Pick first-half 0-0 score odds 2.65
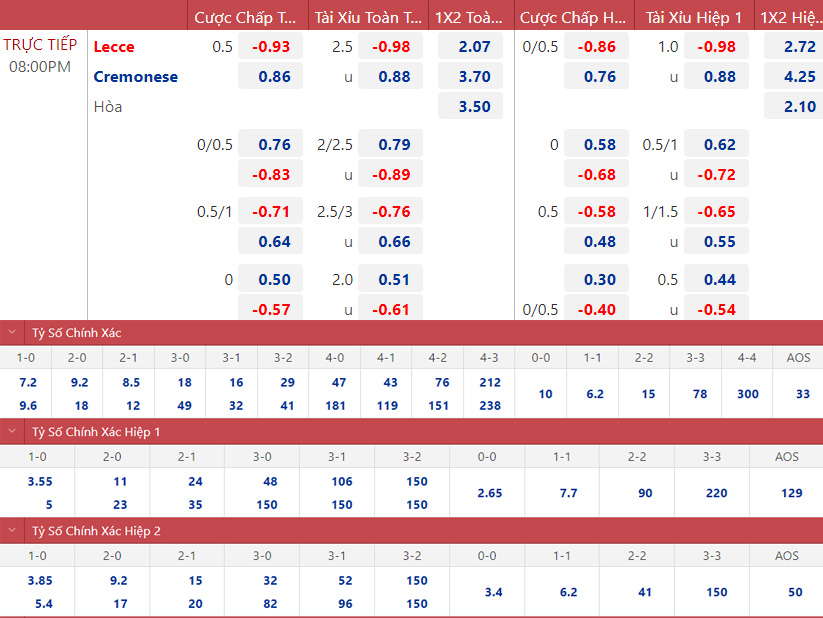 (487, 493)
